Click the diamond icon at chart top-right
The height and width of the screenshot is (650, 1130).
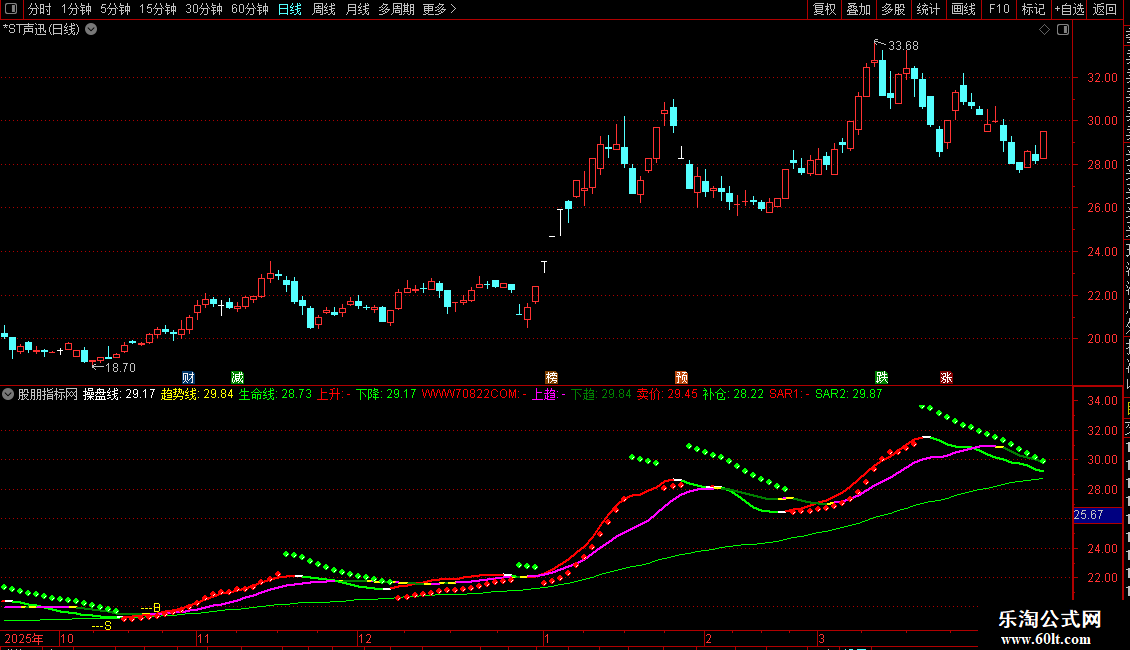tap(1044, 30)
